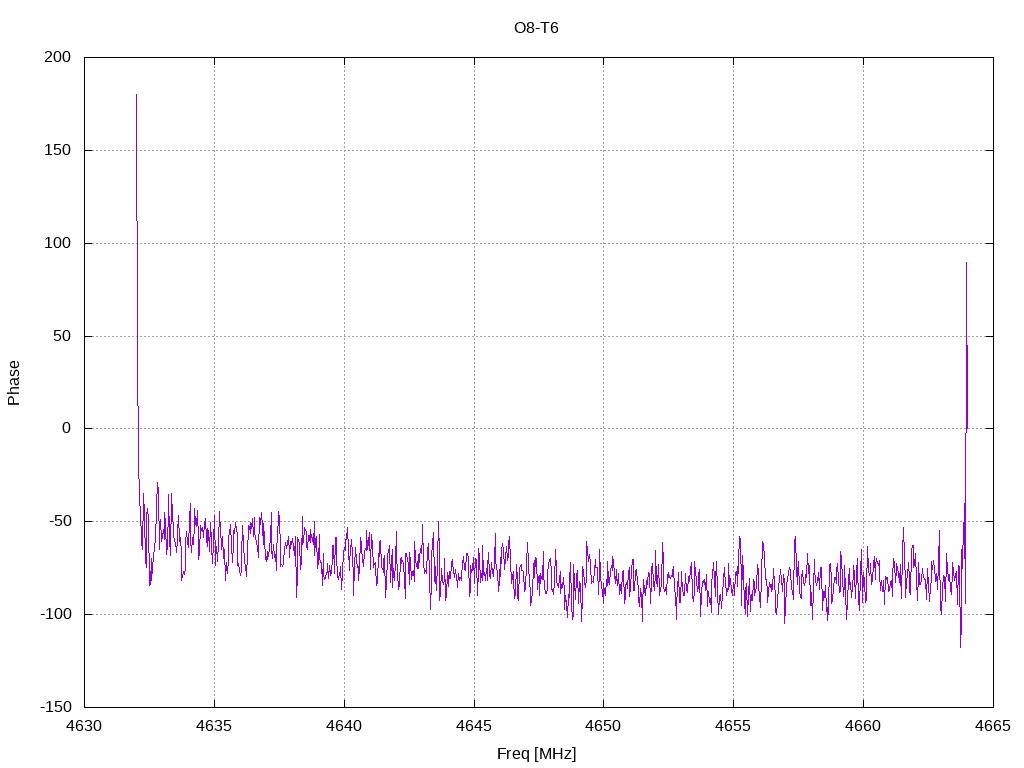Select the Phase y-axis label
This screenshot has width=1024, height=768.
pos(14,383)
